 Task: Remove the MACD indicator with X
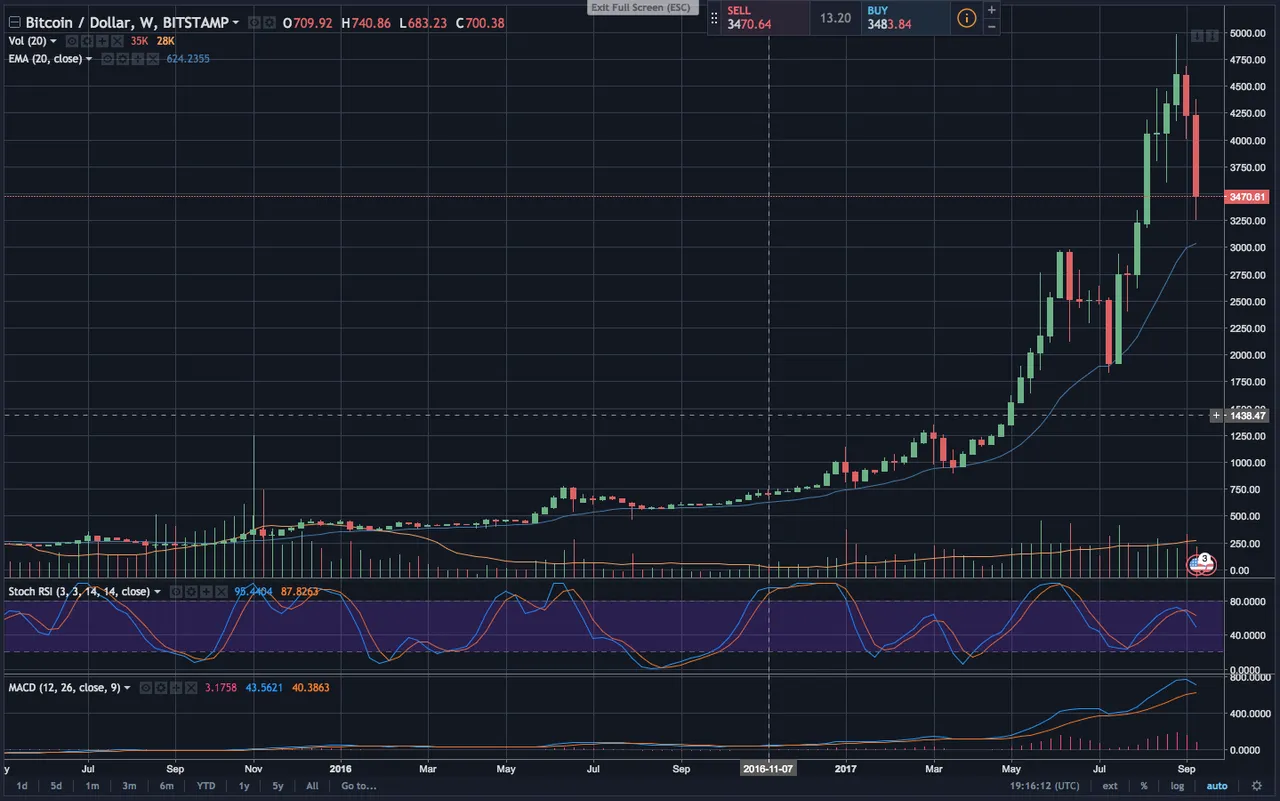(x=191, y=688)
